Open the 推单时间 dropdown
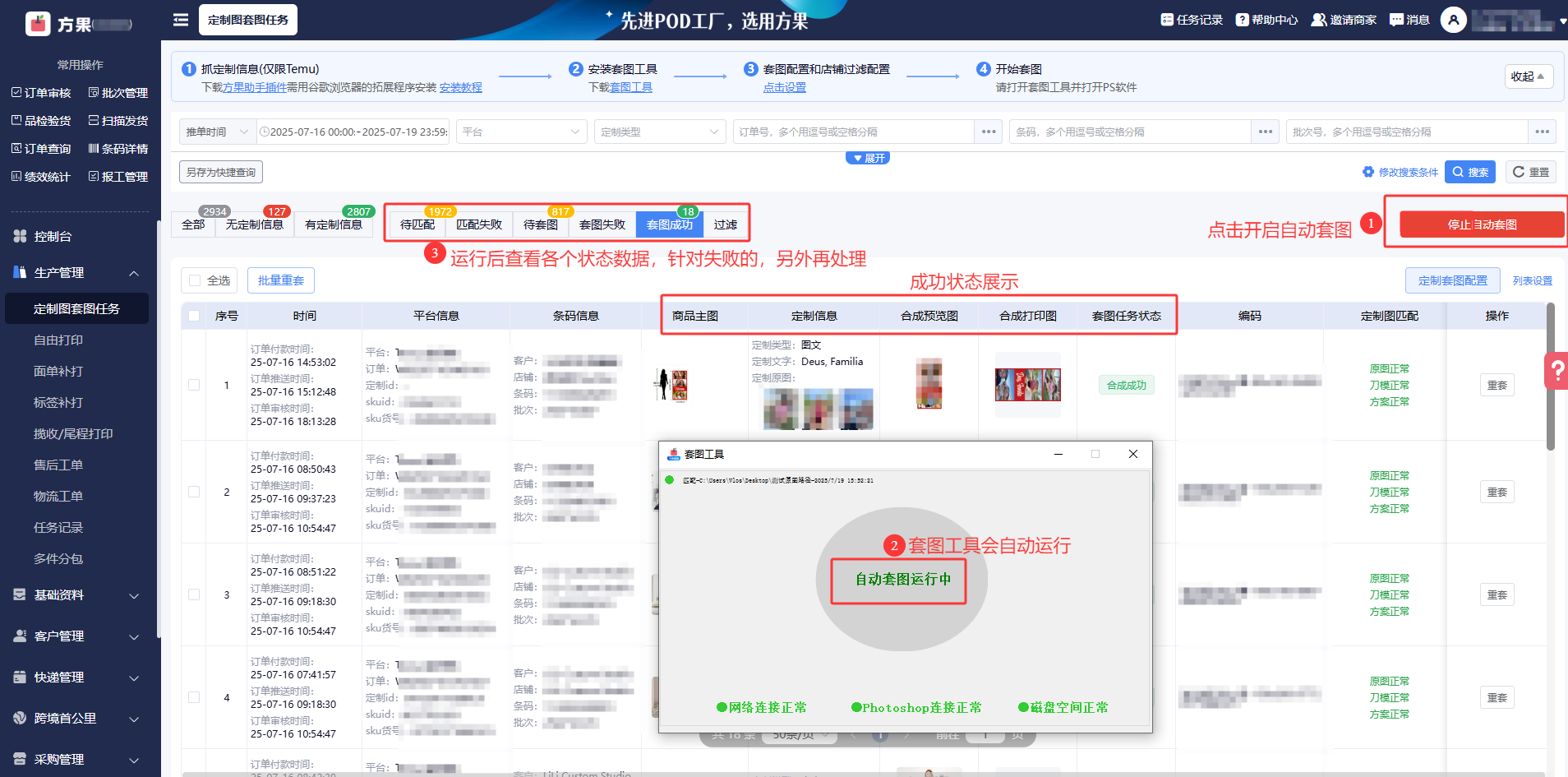1568x777 pixels. pos(217,132)
